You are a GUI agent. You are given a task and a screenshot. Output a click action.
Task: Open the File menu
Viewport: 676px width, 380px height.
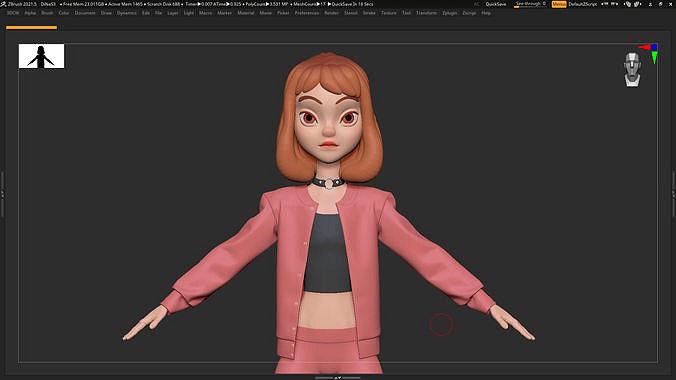(x=159, y=13)
